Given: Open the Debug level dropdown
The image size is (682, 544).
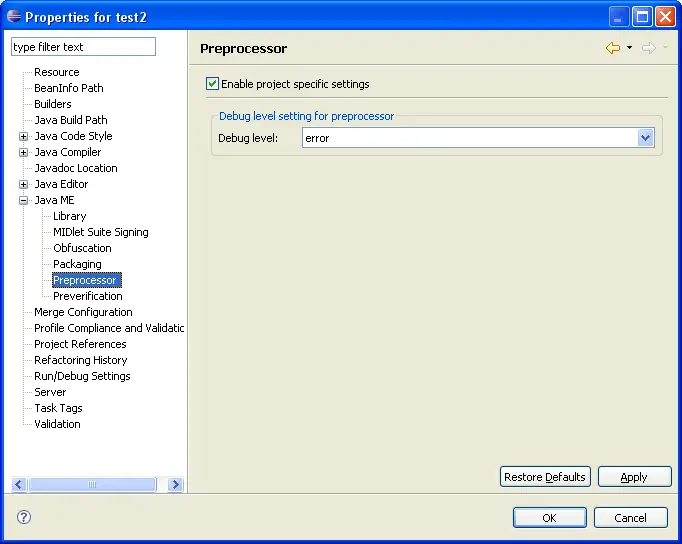Looking at the screenshot, I should (645, 138).
